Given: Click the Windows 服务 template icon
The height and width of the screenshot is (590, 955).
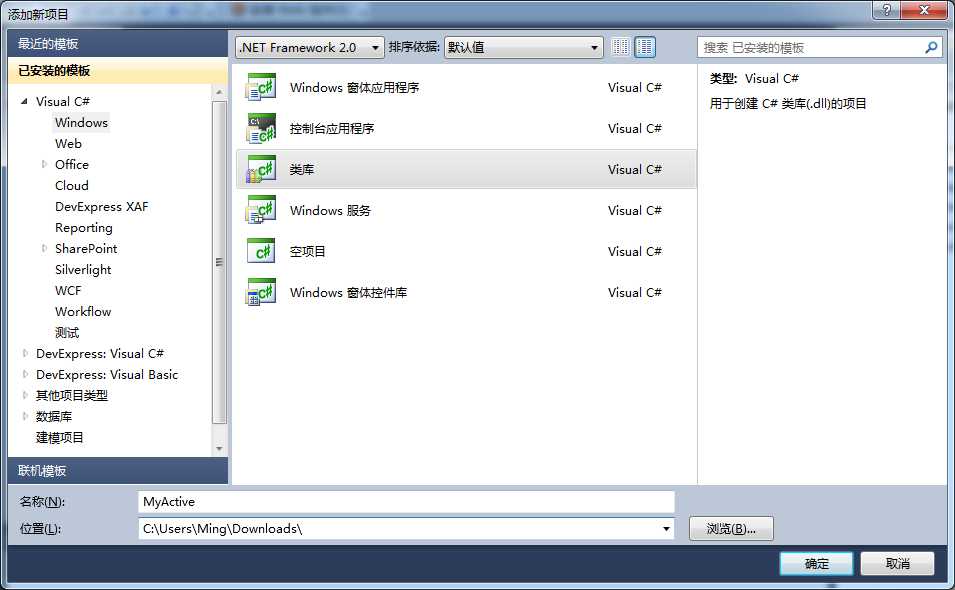Looking at the screenshot, I should (261, 210).
